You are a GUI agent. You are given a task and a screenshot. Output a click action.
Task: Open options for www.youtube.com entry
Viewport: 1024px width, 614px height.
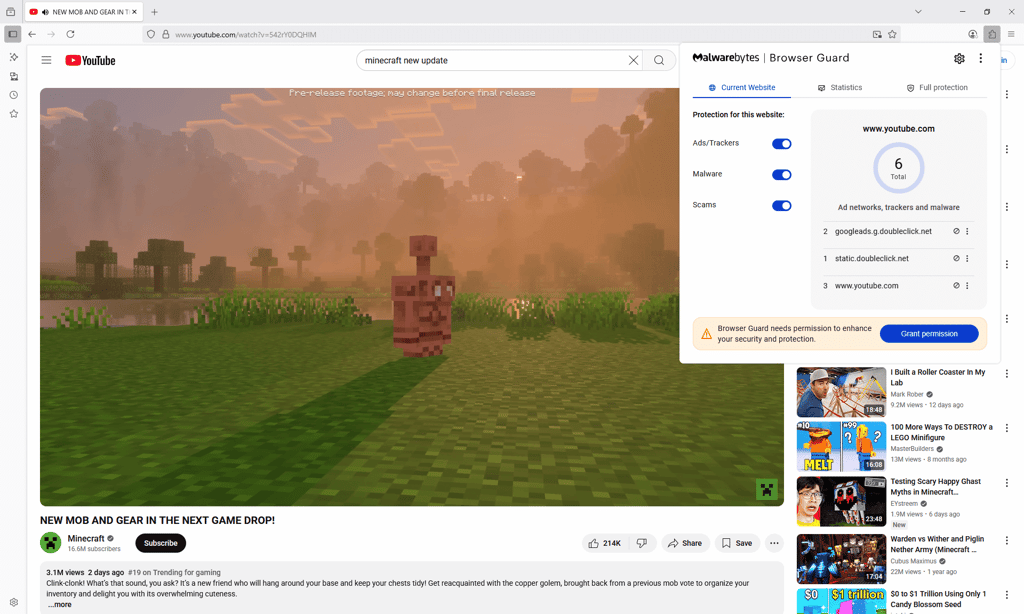[967, 285]
